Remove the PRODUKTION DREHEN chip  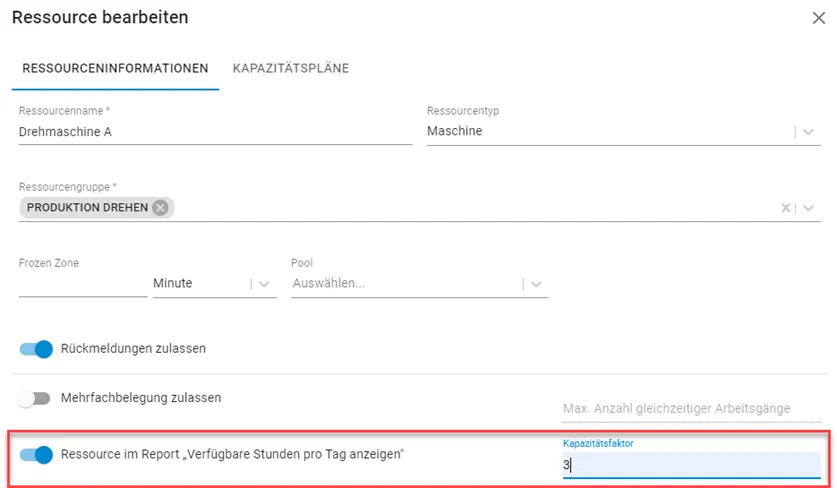click(160, 208)
